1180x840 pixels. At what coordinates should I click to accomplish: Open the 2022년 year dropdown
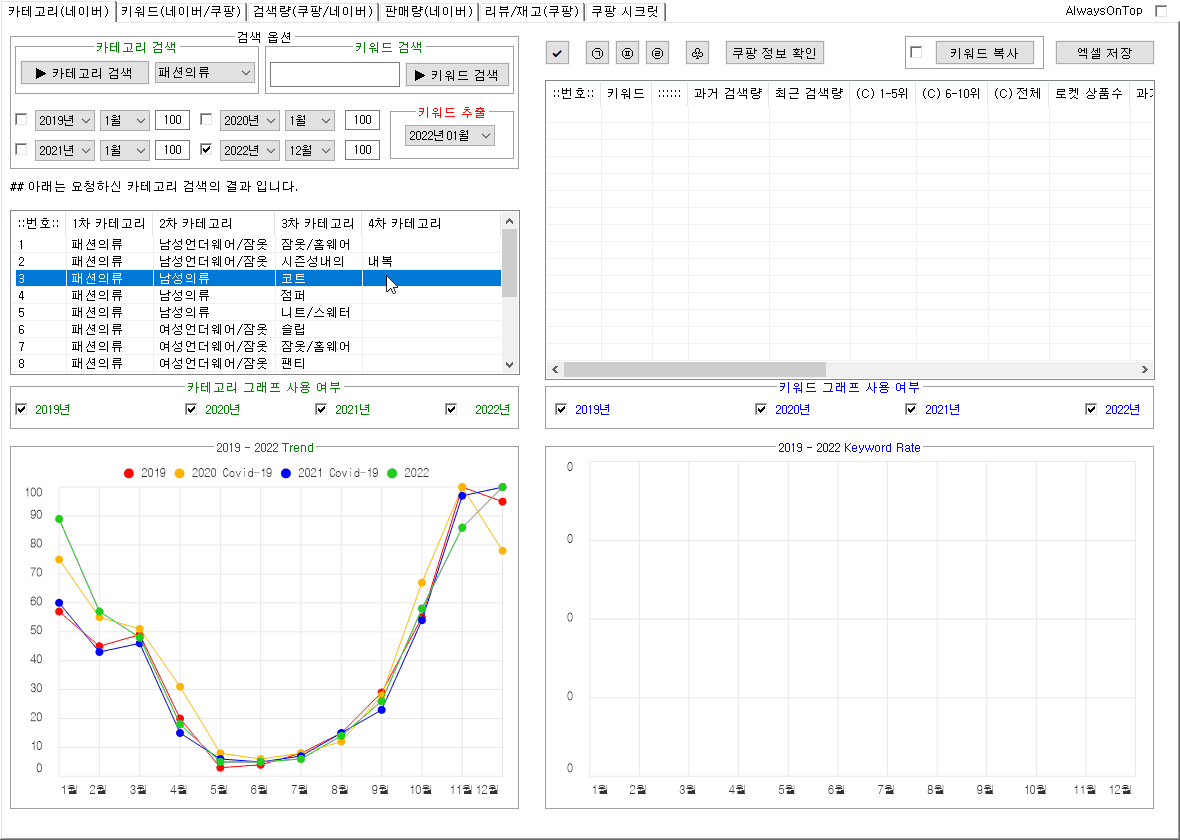tap(249, 151)
